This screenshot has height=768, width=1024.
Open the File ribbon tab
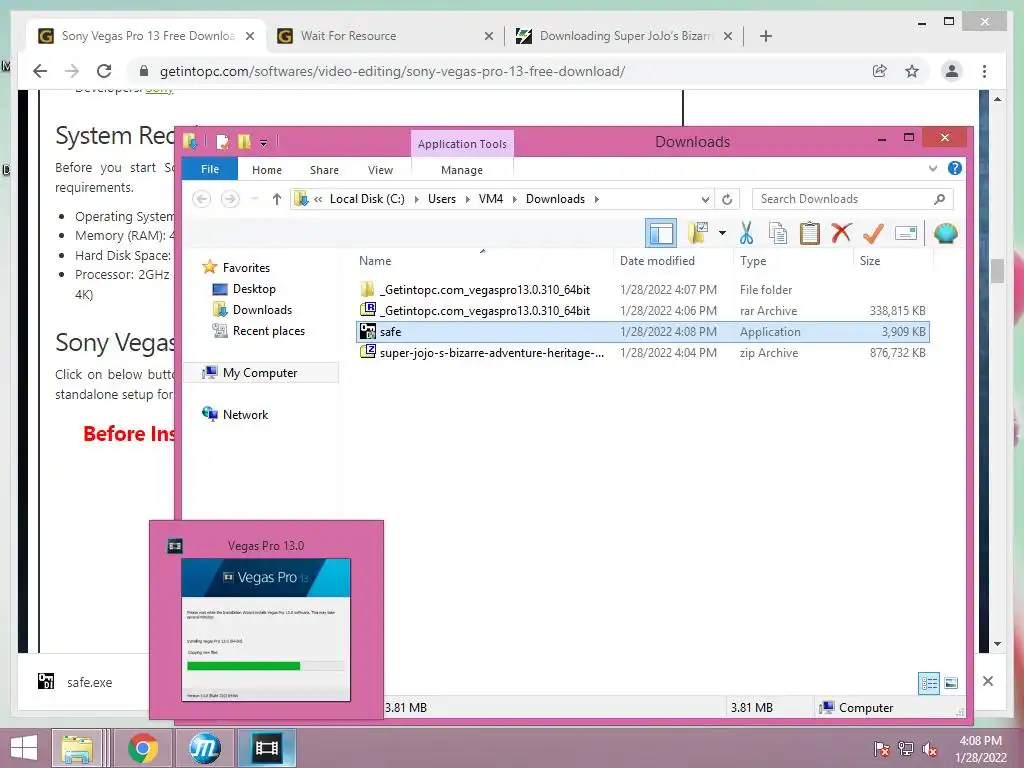point(210,169)
